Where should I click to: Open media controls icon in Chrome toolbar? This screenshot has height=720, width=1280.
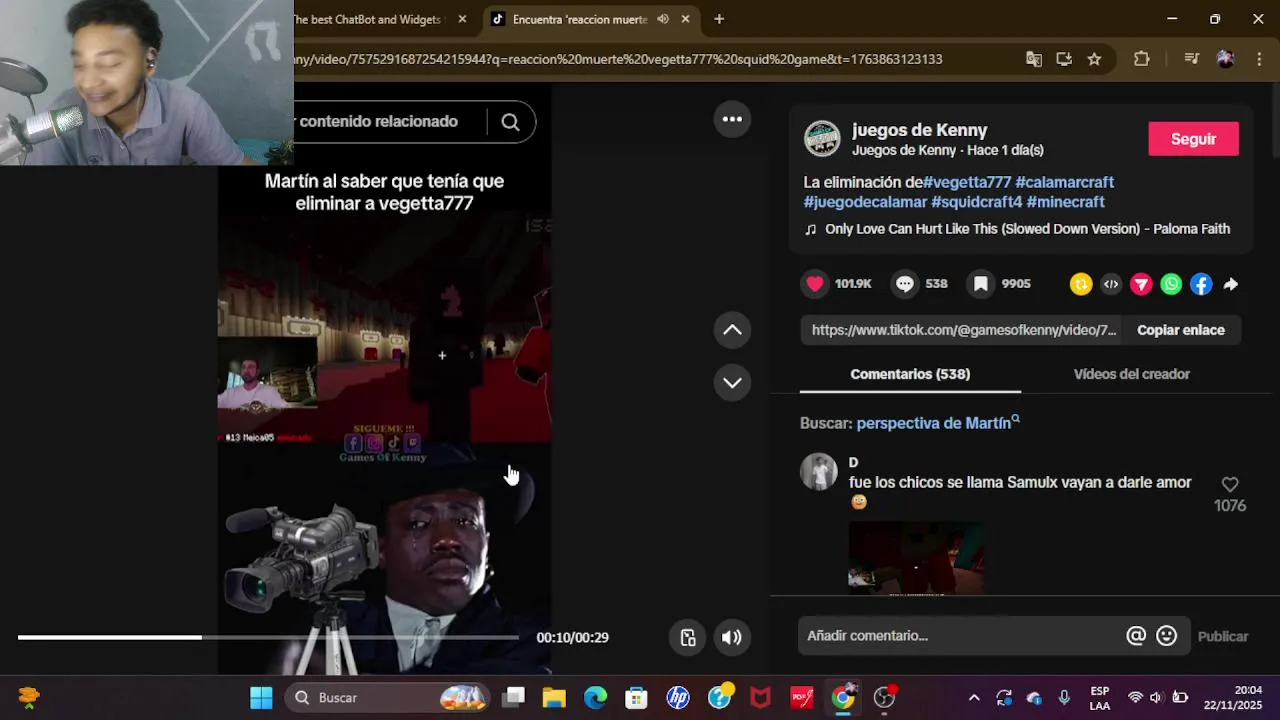tap(1191, 59)
